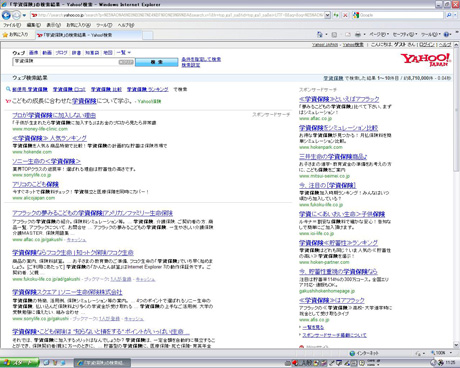This screenshot has height=368, width=460.
Task: Open the ツール menu in menu bar
Action: point(104,25)
